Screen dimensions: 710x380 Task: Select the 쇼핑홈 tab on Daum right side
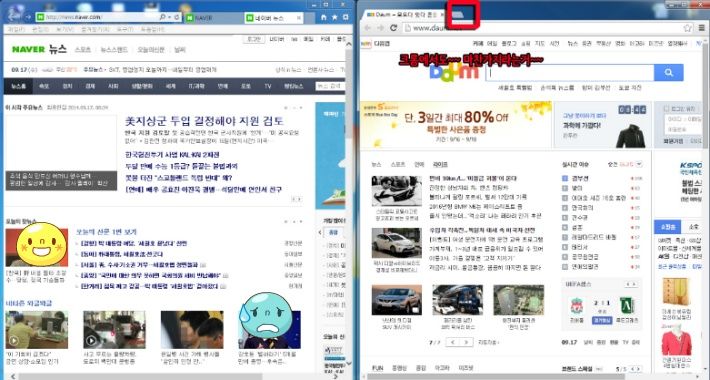click(668, 227)
